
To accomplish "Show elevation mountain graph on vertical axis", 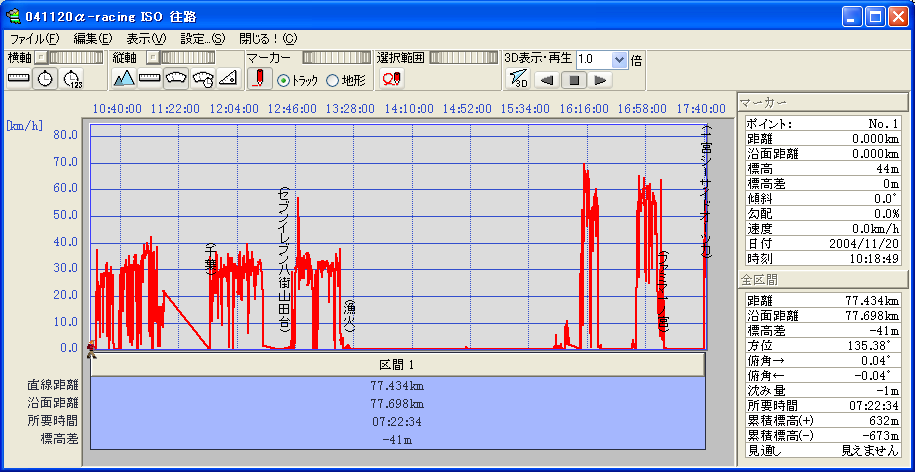I will tap(124, 78).
